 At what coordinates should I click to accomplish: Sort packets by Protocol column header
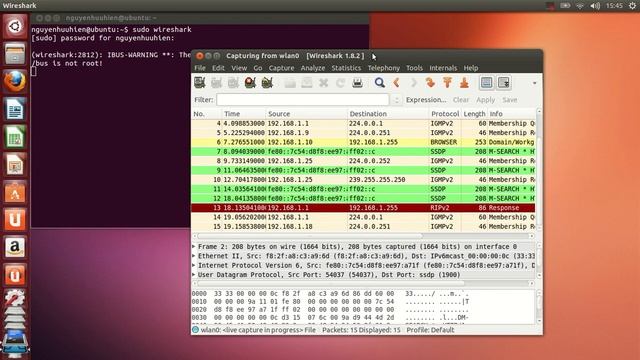[445, 114]
